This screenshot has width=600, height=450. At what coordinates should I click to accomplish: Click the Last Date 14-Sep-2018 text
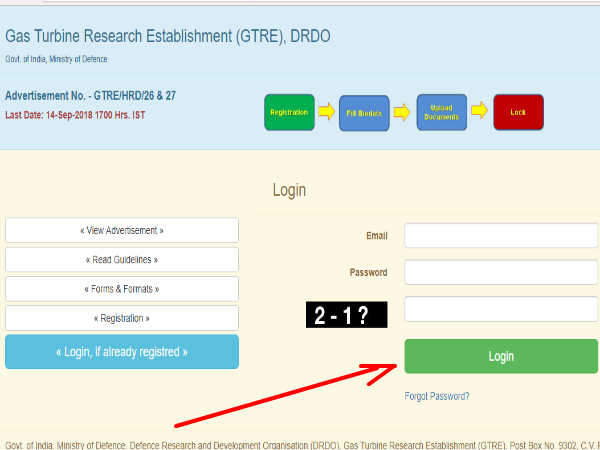click(75, 115)
